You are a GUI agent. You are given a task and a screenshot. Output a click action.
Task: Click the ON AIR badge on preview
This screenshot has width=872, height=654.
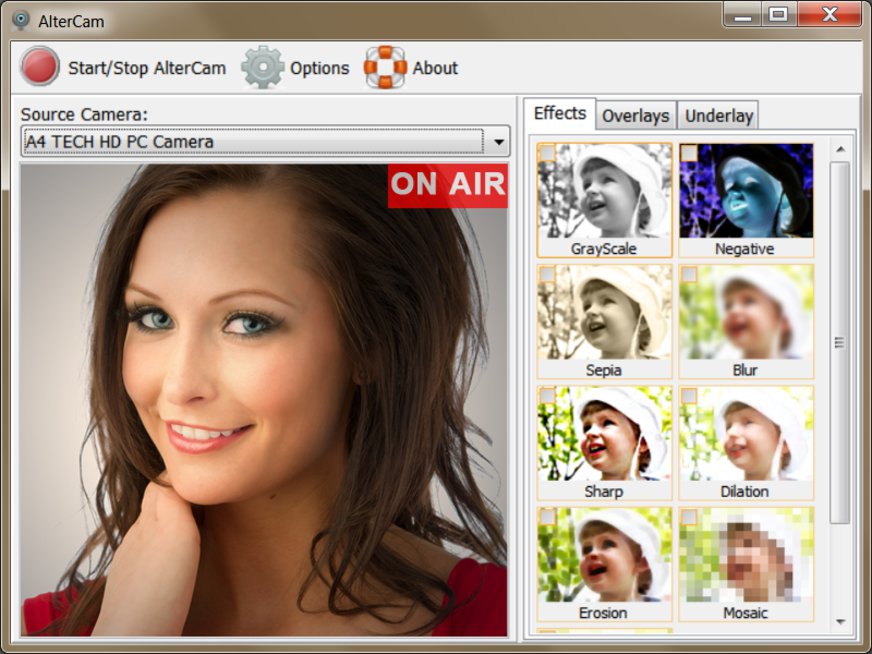tap(447, 185)
